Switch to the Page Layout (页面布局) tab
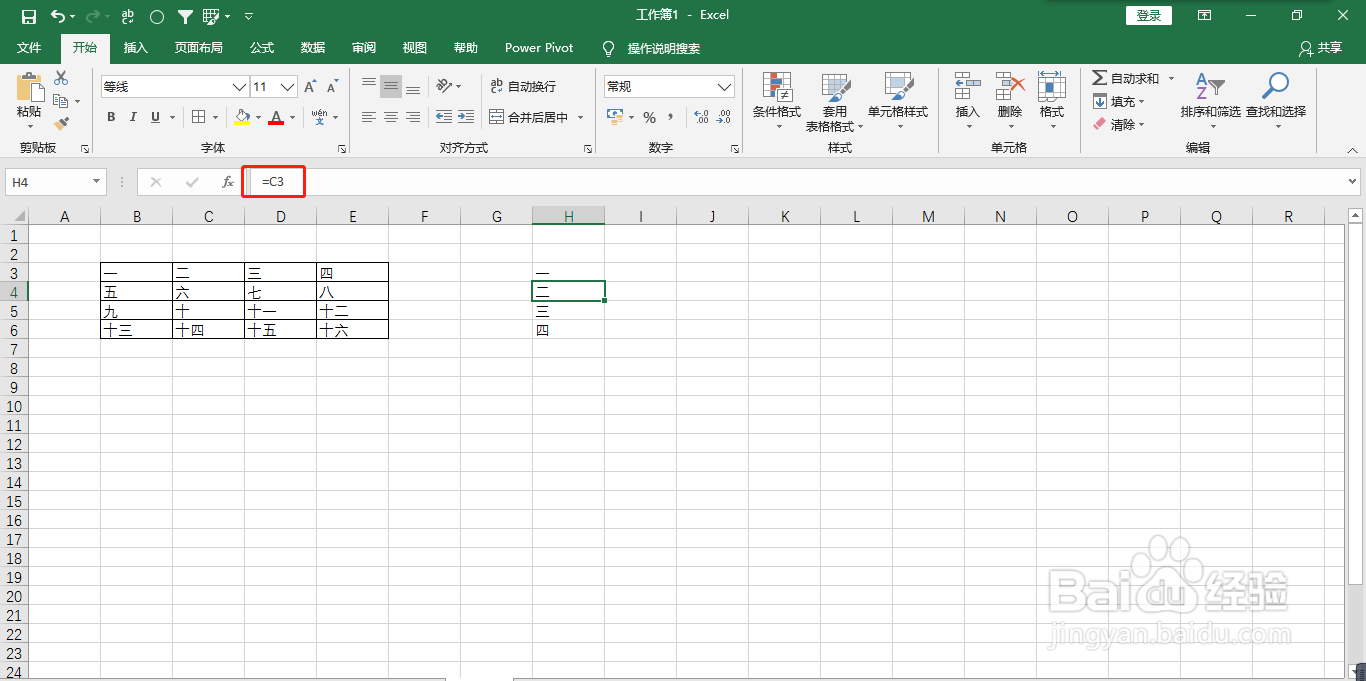Viewport: 1366px width, 681px height. tap(198, 48)
